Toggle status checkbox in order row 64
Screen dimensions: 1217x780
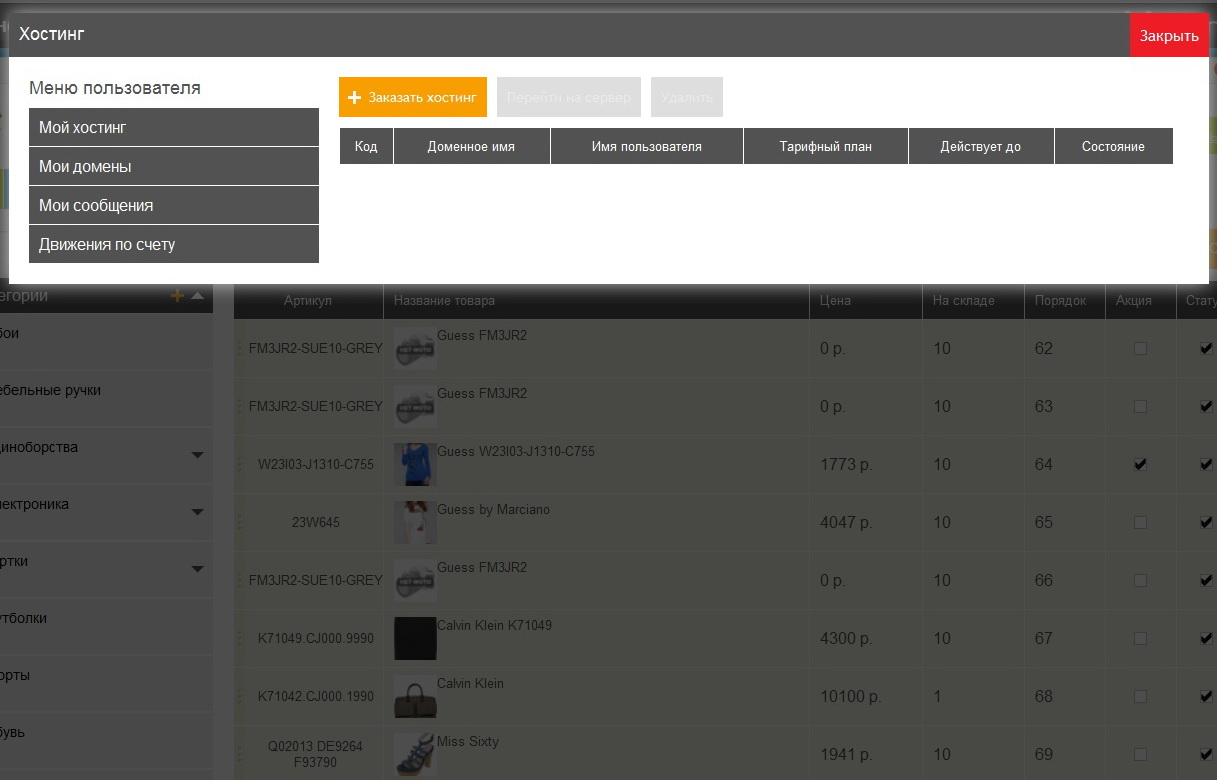click(x=1206, y=465)
